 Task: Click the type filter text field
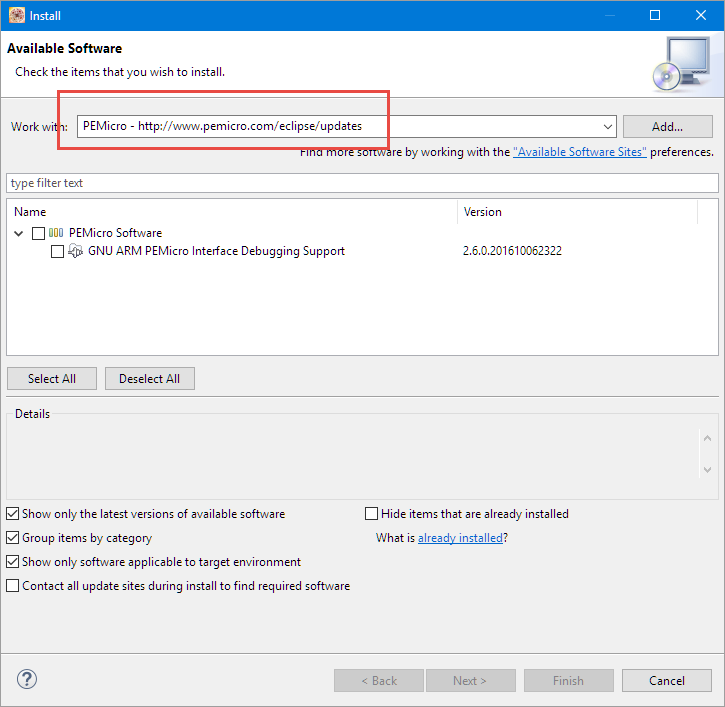pos(362,183)
